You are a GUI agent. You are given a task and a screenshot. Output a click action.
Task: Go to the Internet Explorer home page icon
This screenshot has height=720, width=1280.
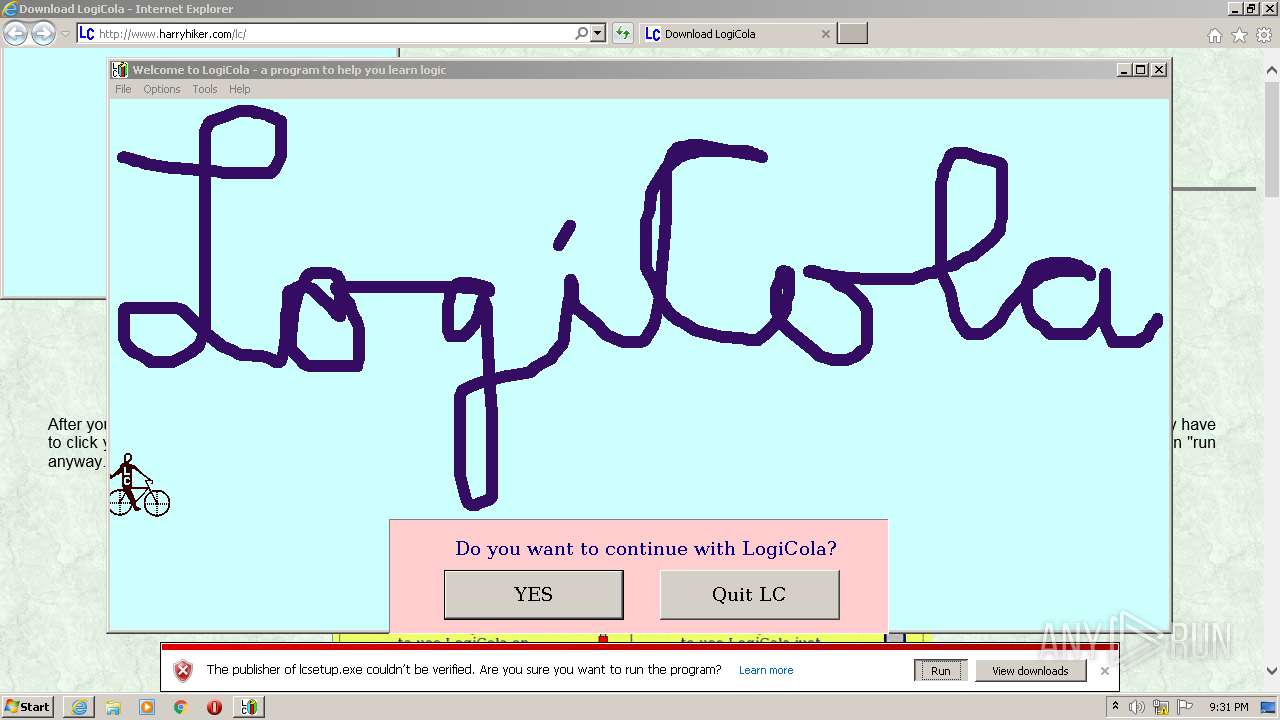[1215, 35]
